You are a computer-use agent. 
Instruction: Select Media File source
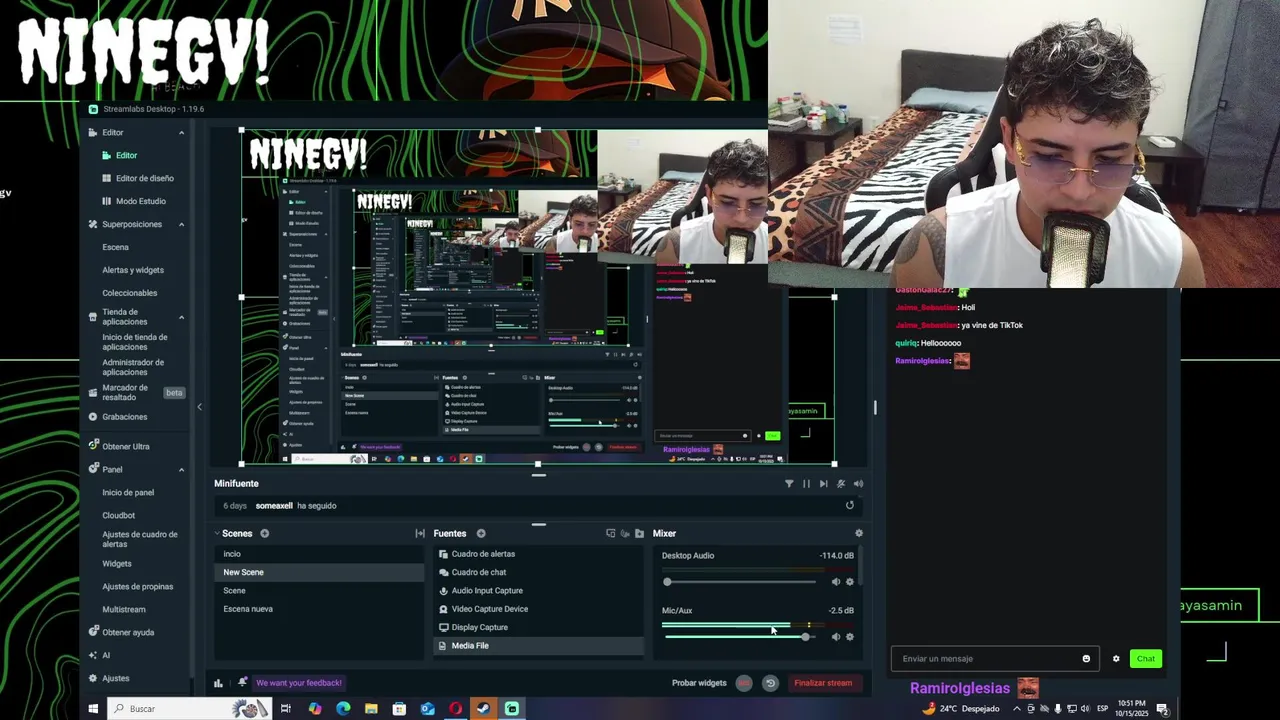tap(538, 646)
